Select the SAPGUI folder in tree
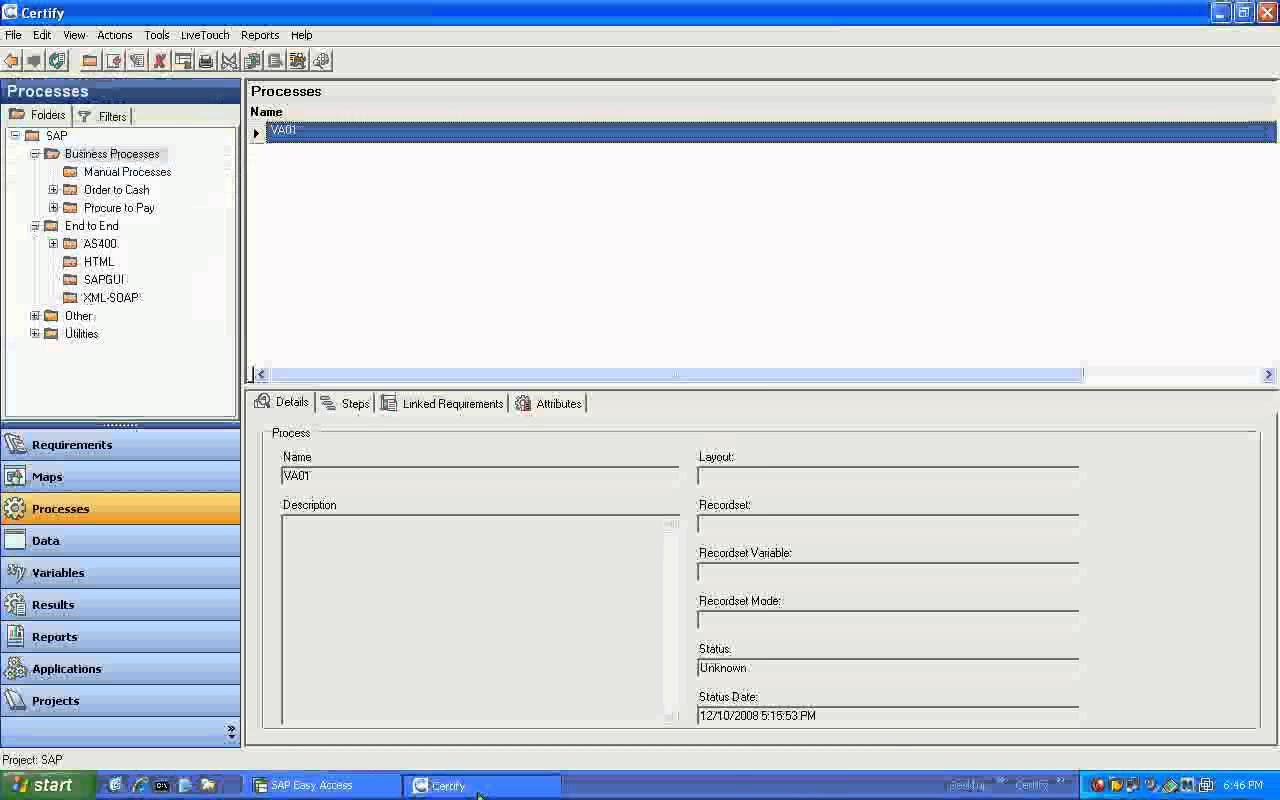Viewport: 1280px width, 800px height. [x=104, y=280]
